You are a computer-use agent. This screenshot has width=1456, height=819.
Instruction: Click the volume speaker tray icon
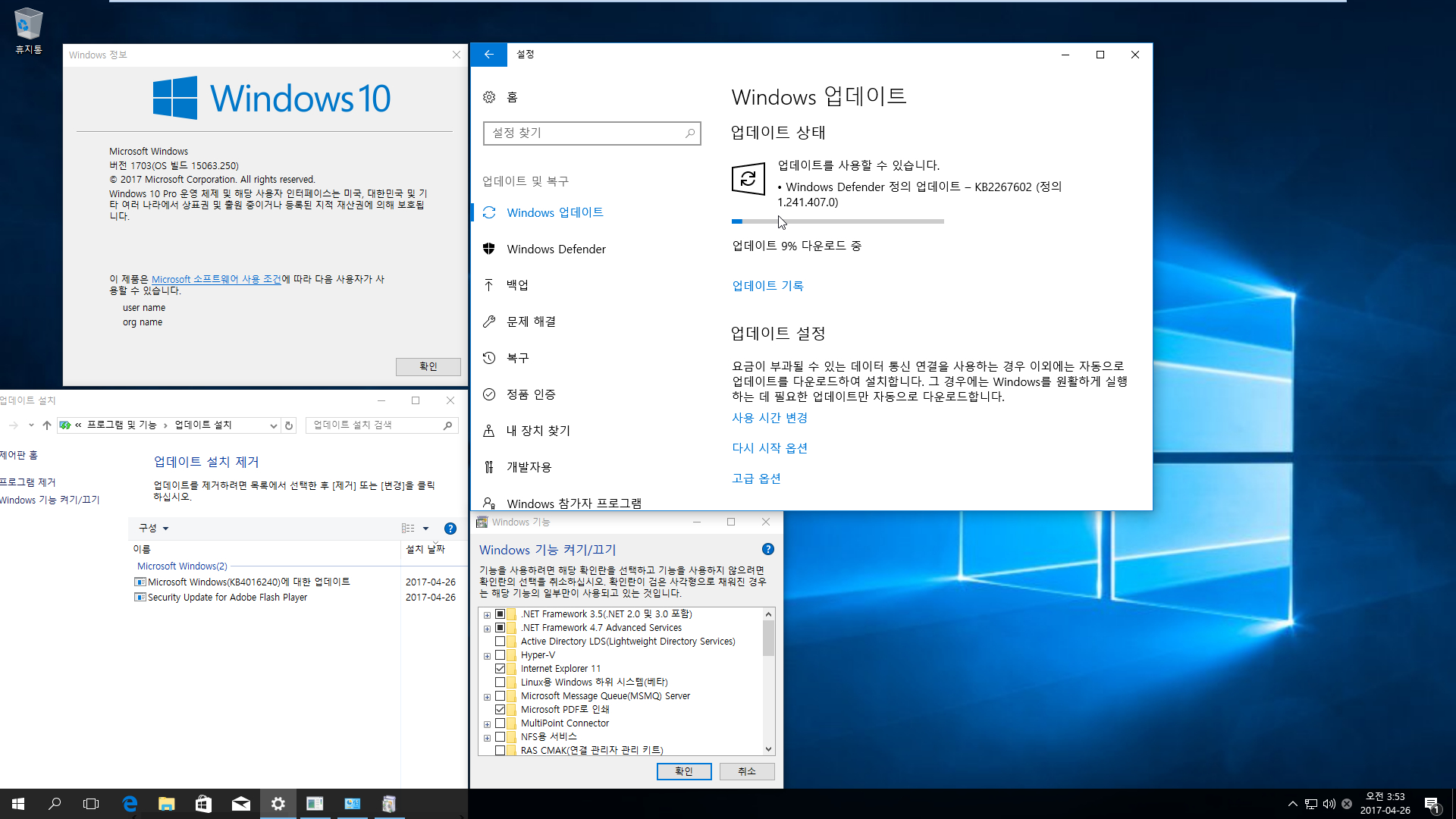[1329, 804]
